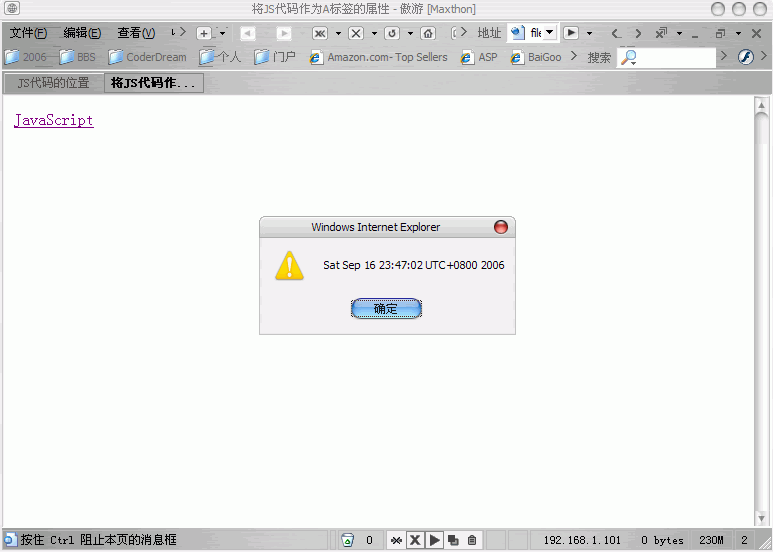
Task: Open the 2006 favorites folder
Action: click(26, 57)
